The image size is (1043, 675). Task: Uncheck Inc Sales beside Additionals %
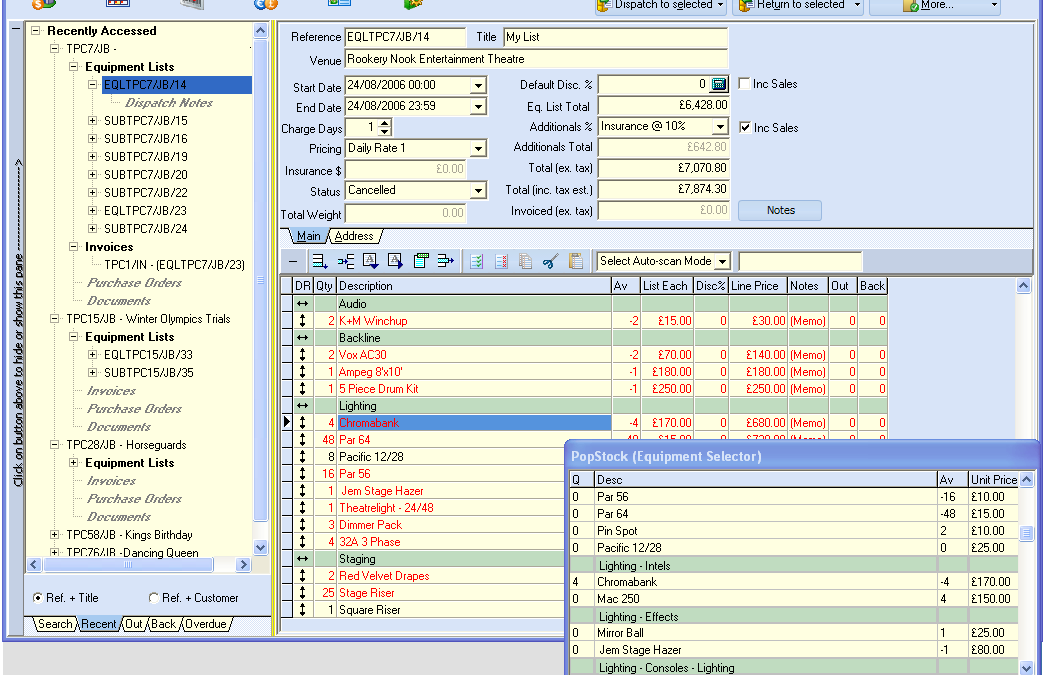[745, 128]
